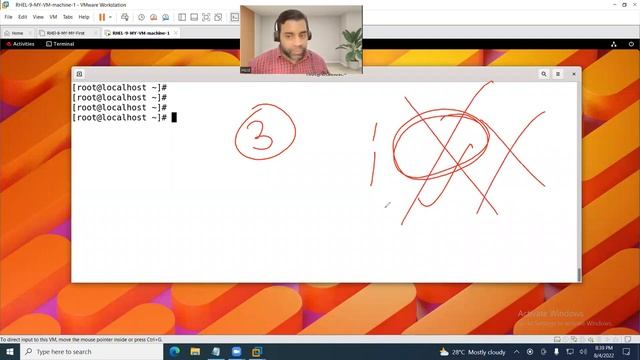
Task: Click the power icon in GNOME top bar
Action: 631,44
